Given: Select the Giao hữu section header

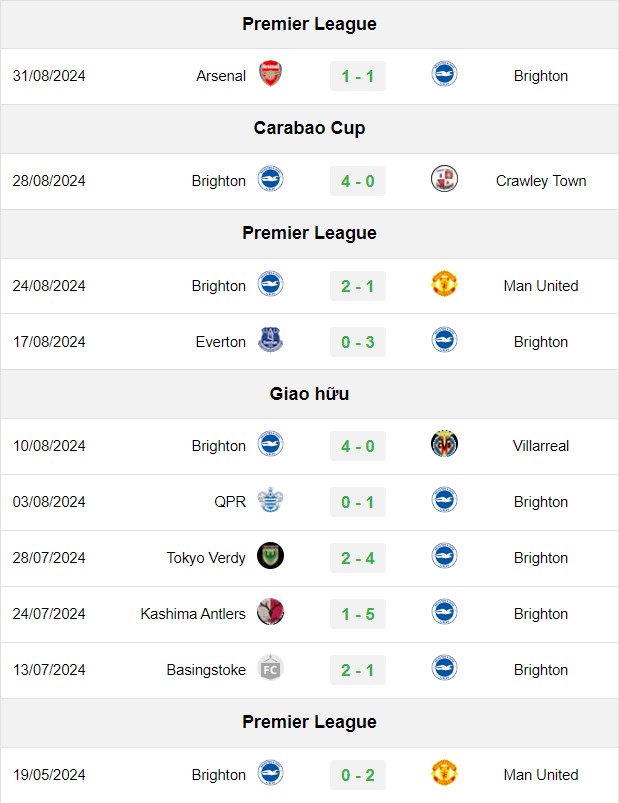Looking at the screenshot, I should pos(309,394).
